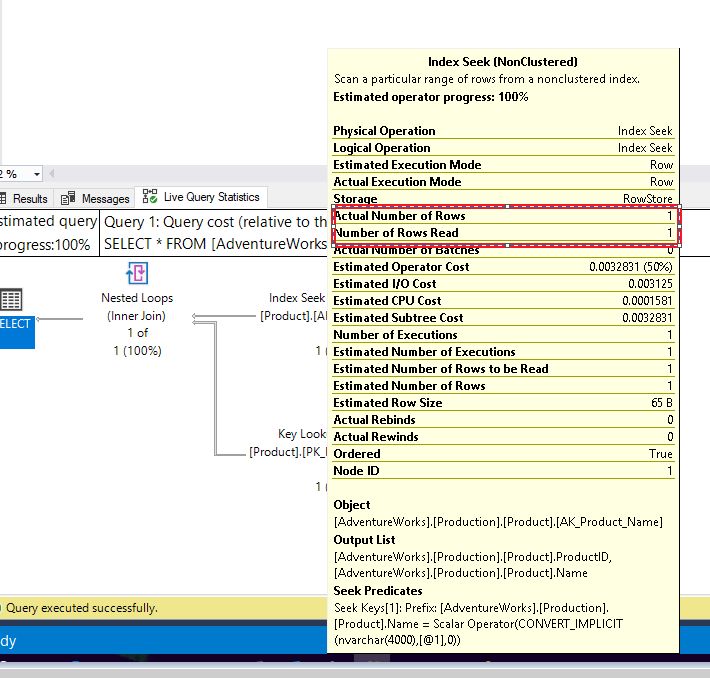
Task: Click the 'SELECT * FROM [AdventureWorks' query text
Action: click(215, 244)
